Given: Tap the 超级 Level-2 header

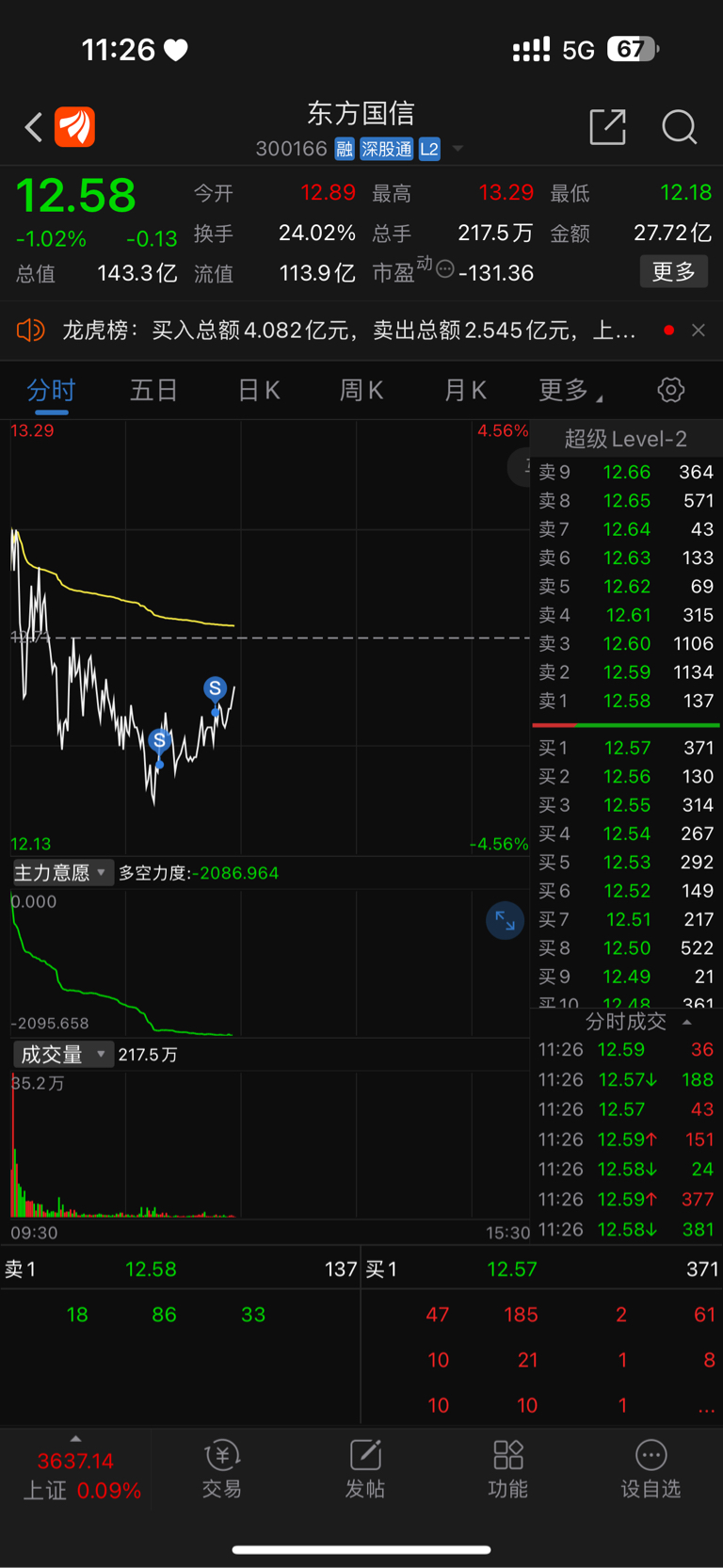Looking at the screenshot, I should pyautogui.click(x=626, y=439).
